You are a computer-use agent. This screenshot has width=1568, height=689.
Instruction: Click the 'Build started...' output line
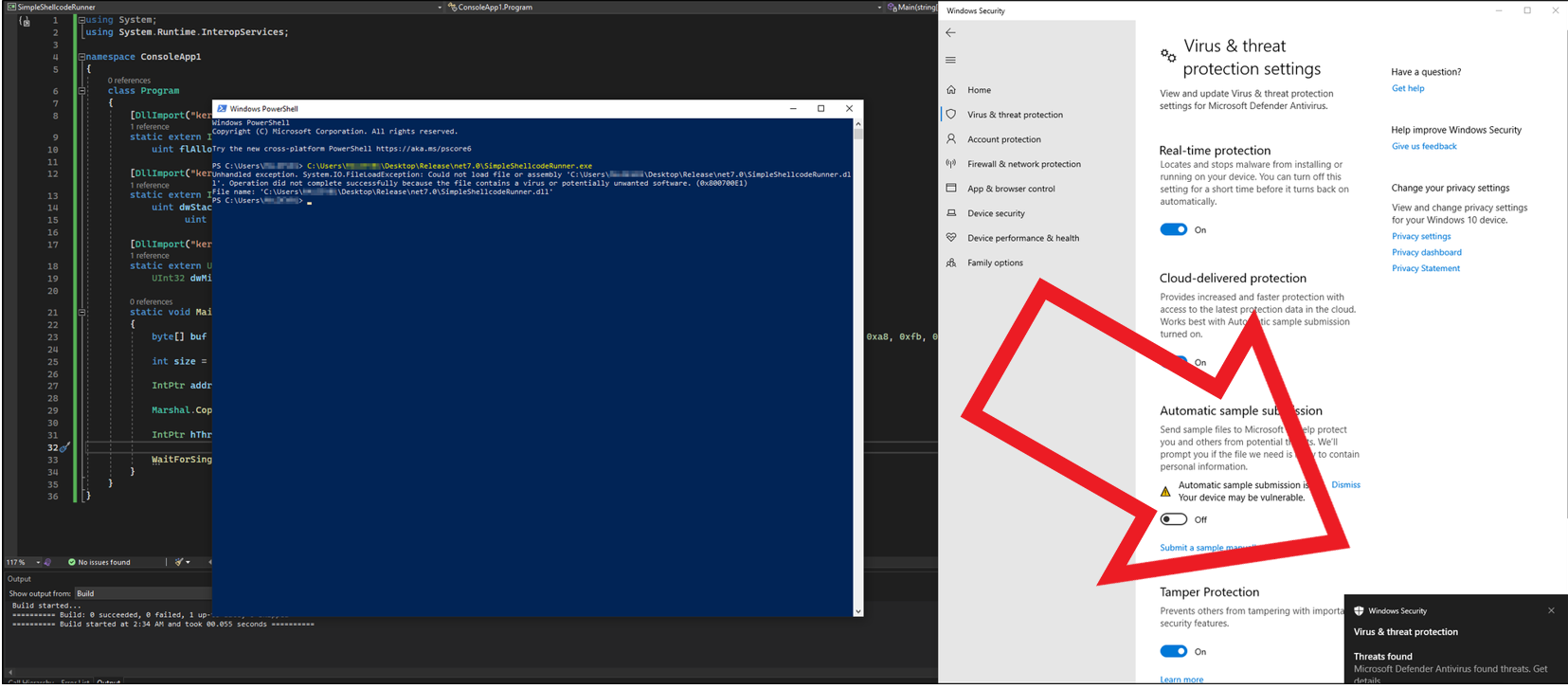(46, 606)
